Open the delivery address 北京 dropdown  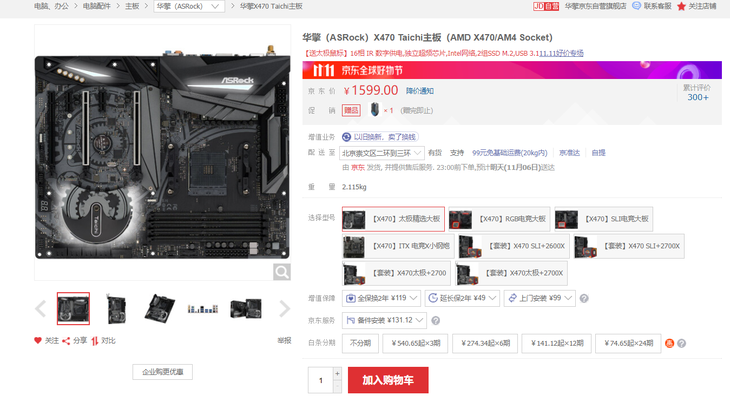pos(382,153)
